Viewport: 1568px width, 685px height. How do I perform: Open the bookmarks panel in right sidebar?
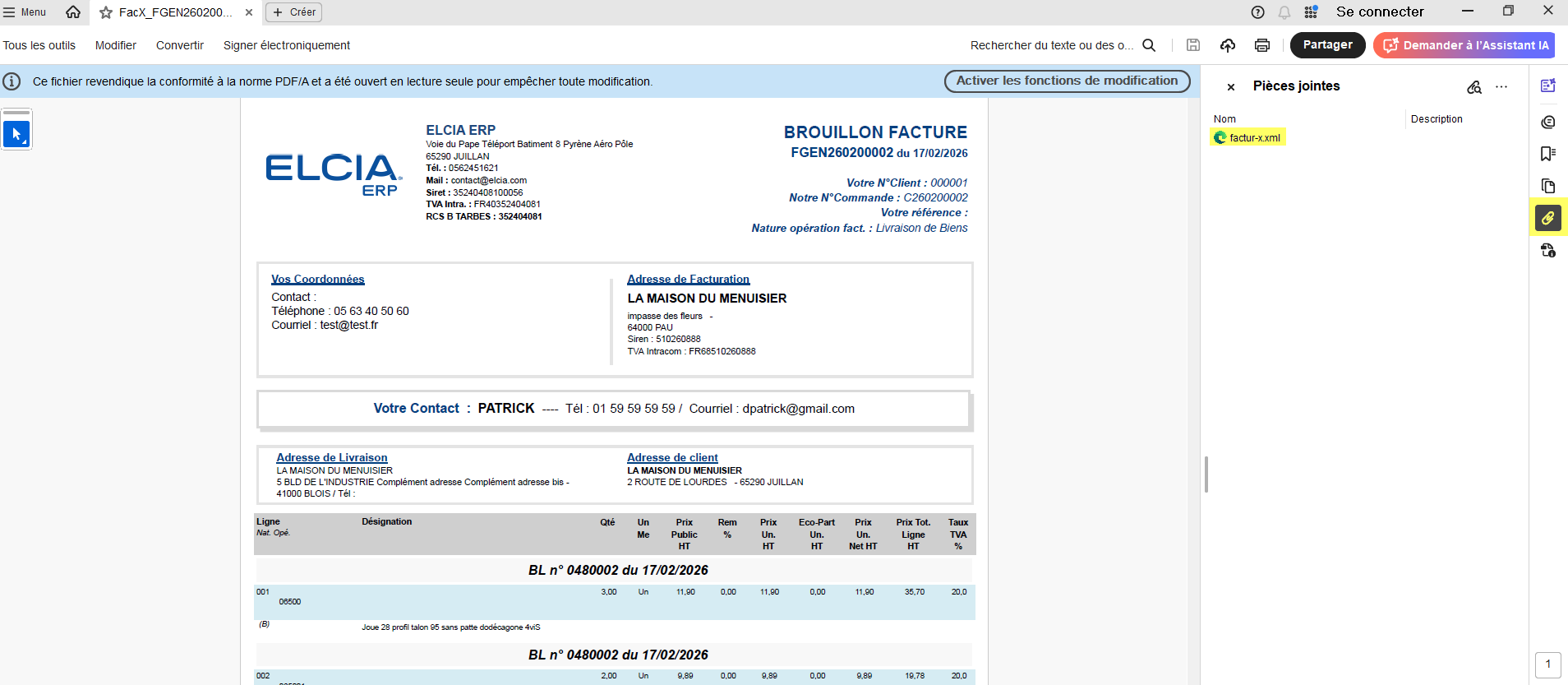1547,154
